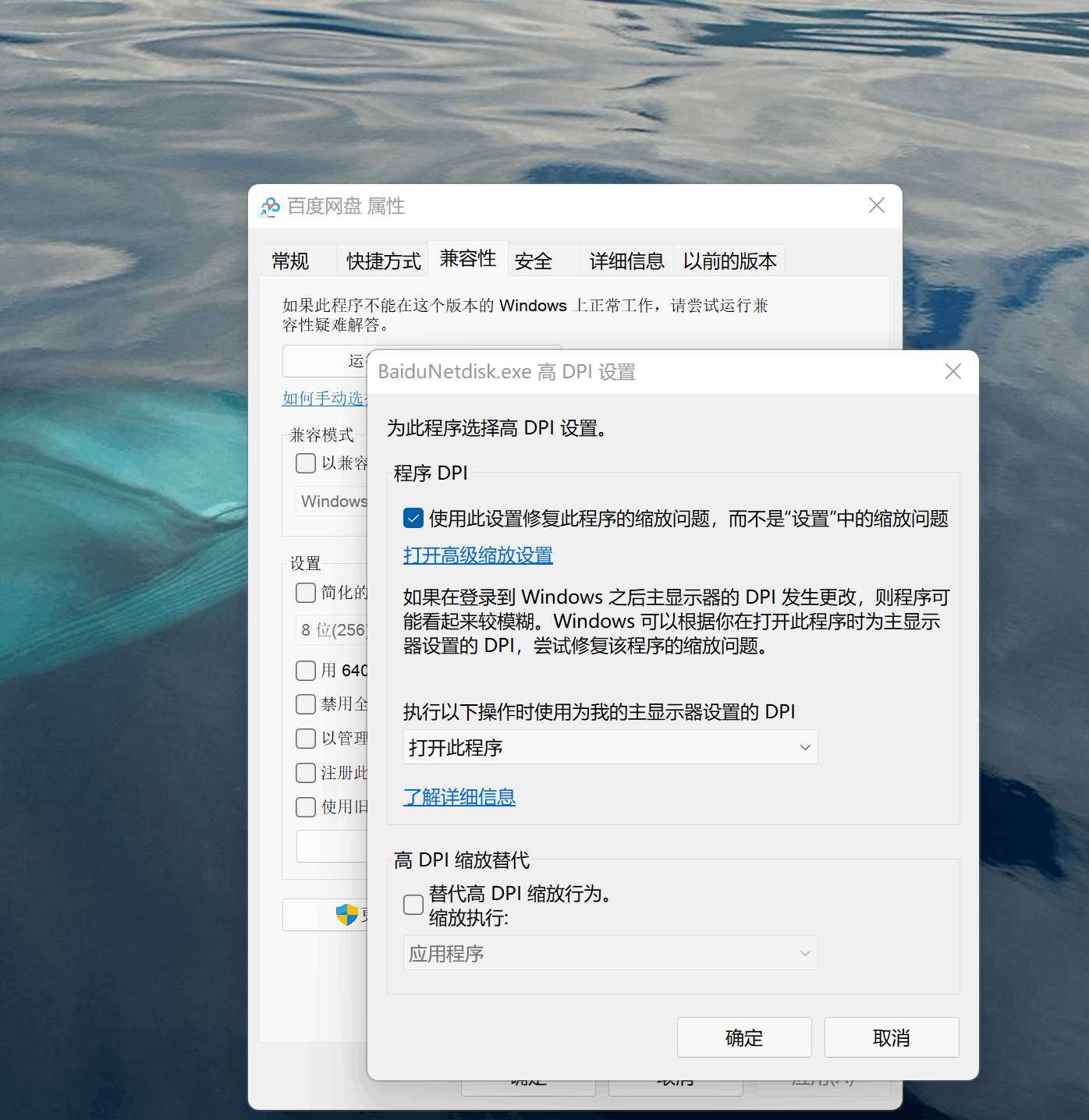Cancel the DPI dialog with 取消
Screen dimensions: 1089x1120
(x=891, y=1037)
